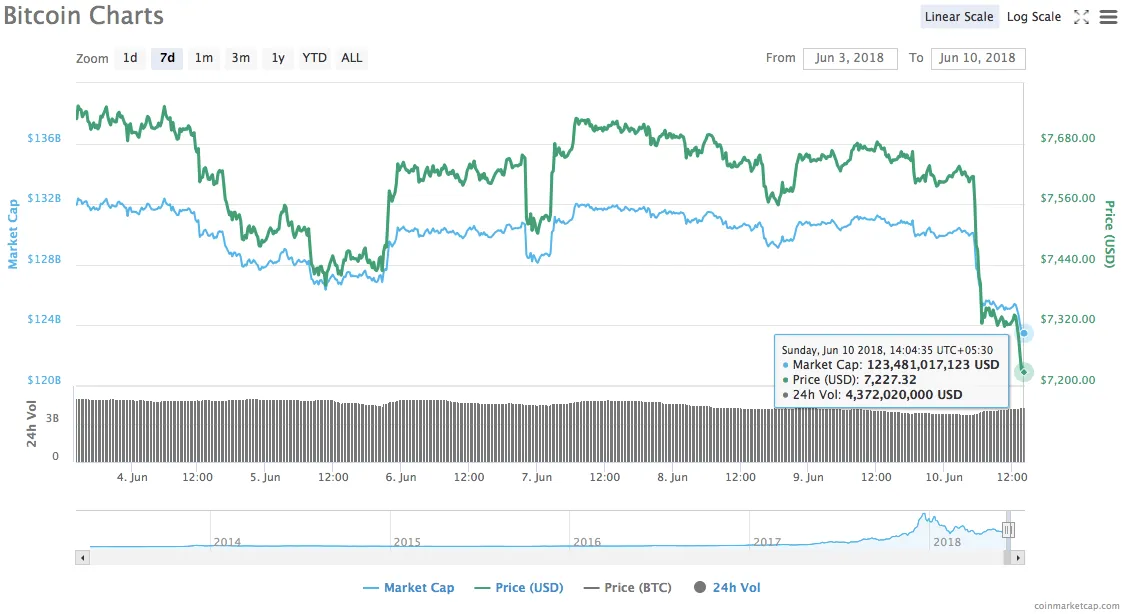The image size is (1129, 614).
Task: Click 2016 in the navigator timeline
Action: pyautogui.click(x=587, y=542)
